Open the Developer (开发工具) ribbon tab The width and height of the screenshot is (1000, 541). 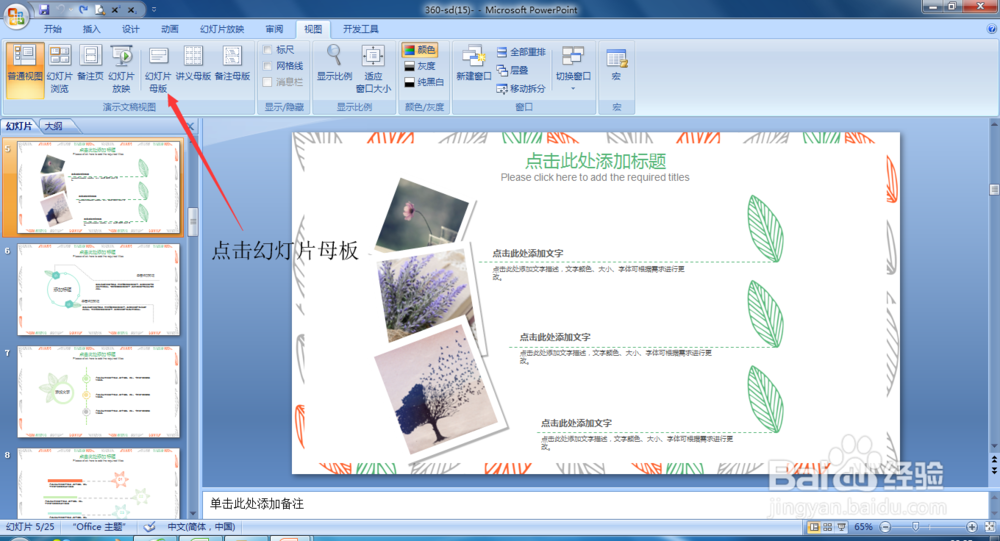[360, 29]
